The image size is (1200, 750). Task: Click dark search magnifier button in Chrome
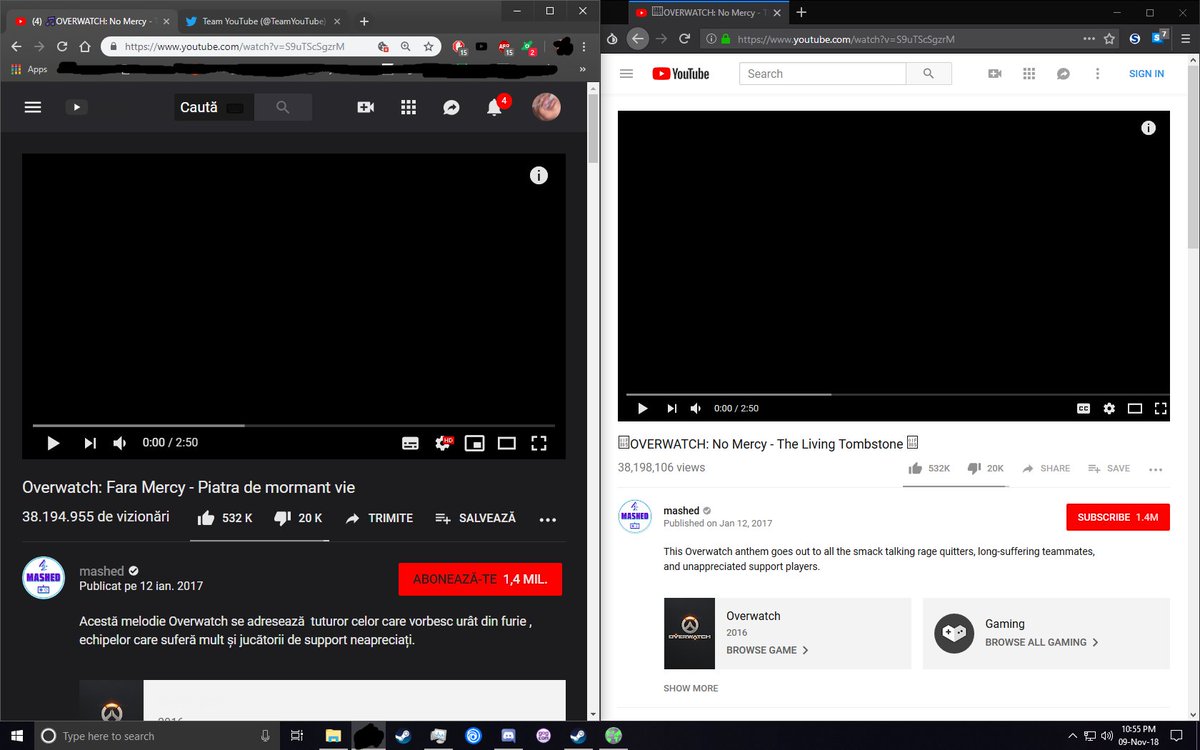[283, 107]
